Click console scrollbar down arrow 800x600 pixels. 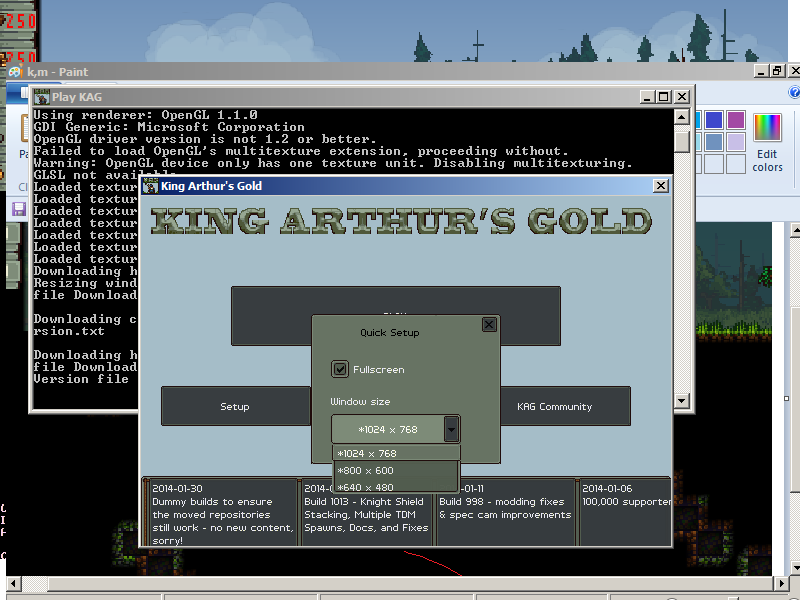pos(682,401)
